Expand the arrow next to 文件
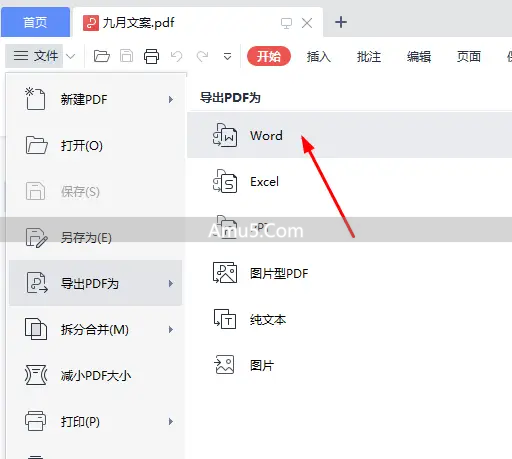Image resolution: width=512 pixels, height=459 pixels. [x=71, y=56]
